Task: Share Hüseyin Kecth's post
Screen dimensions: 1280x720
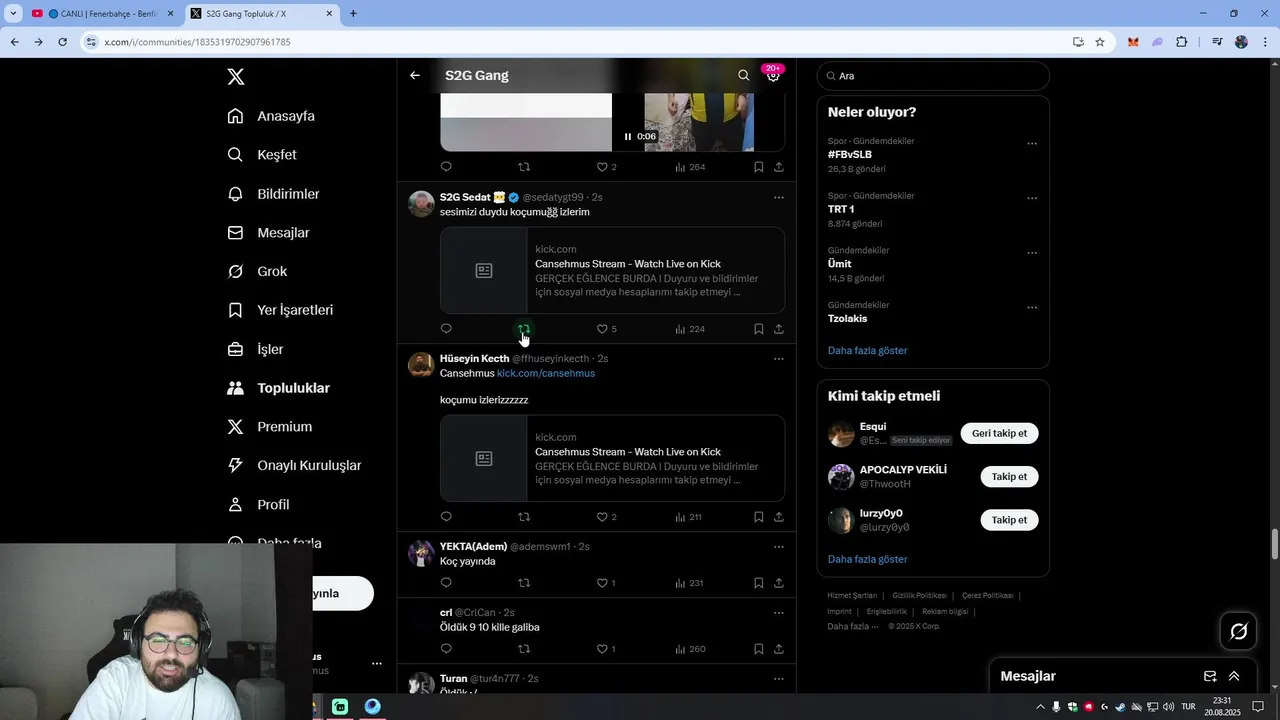Action: coord(778,517)
